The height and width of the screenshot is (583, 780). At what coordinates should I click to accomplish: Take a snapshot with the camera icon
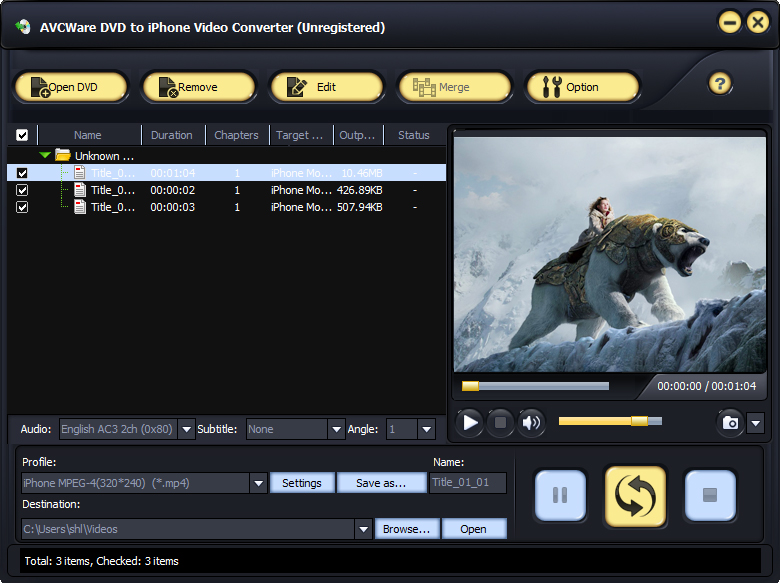point(730,423)
